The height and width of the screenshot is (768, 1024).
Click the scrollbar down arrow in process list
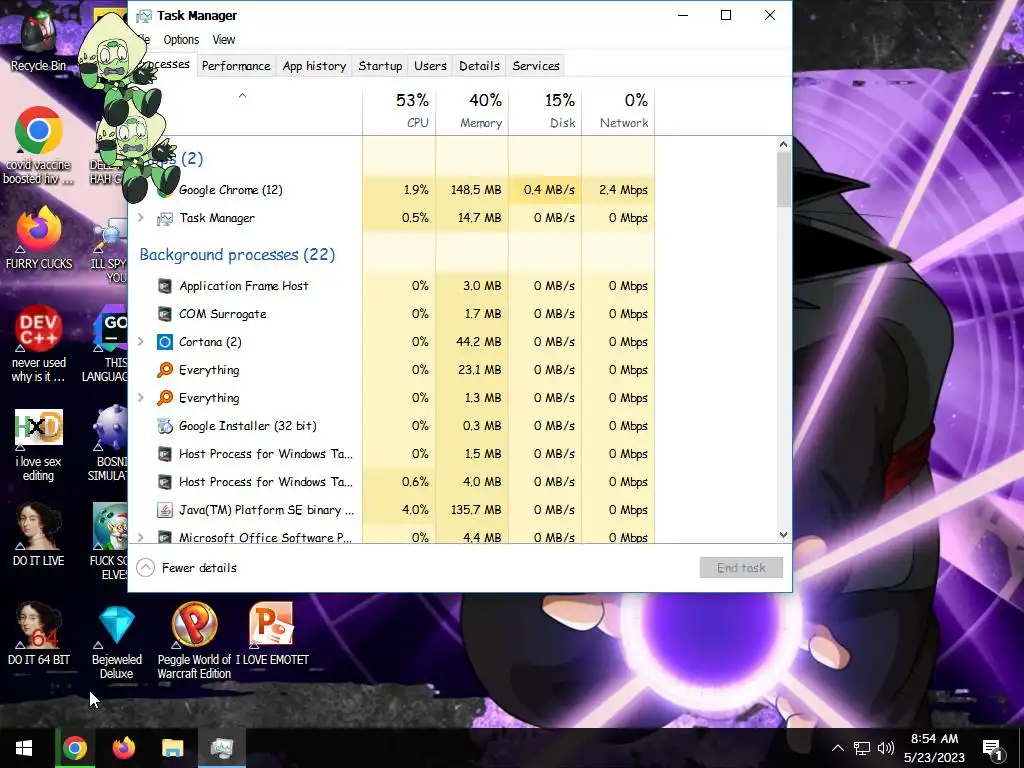coord(784,535)
